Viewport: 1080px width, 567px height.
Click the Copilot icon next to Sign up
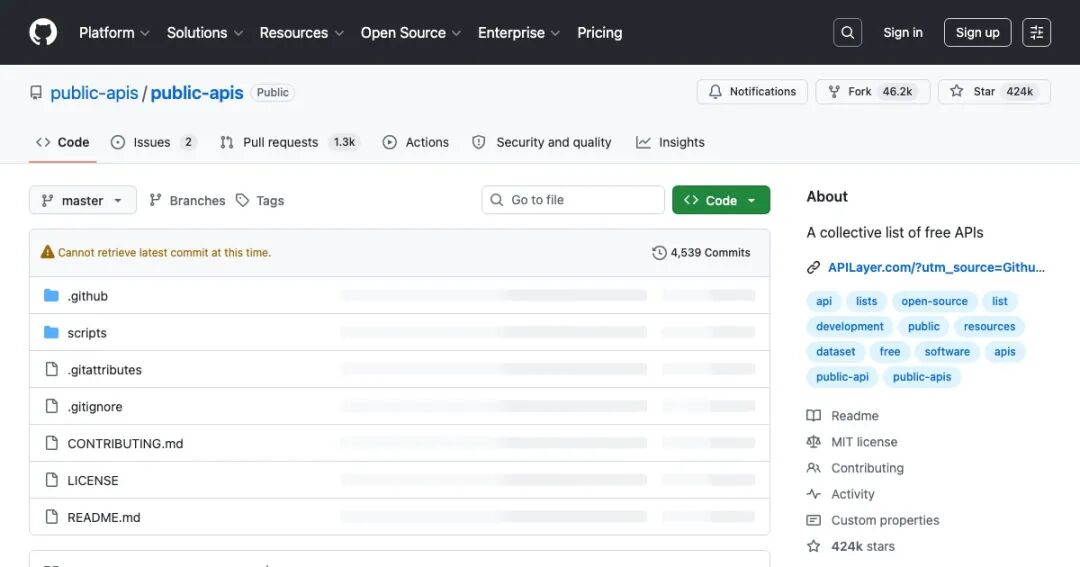pyautogui.click(x=1037, y=33)
